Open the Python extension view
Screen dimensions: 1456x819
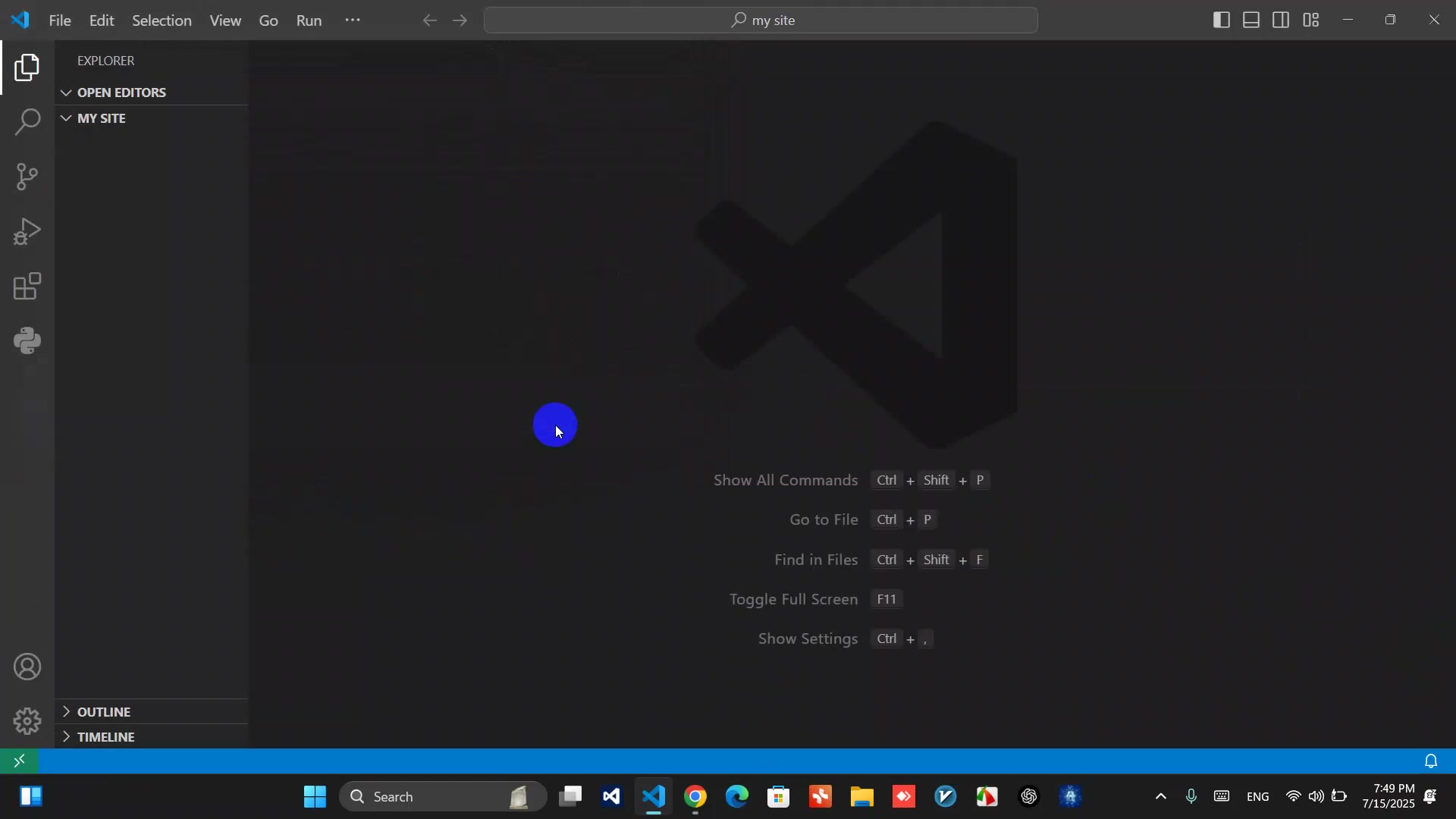click(27, 341)
